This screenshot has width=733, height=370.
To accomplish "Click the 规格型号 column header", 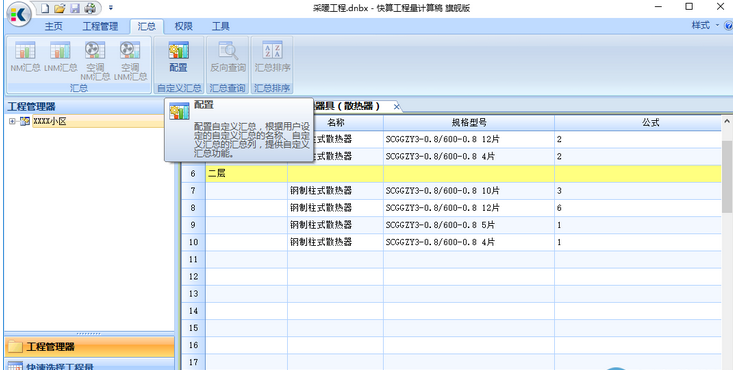I will click(x=469, y=123).
